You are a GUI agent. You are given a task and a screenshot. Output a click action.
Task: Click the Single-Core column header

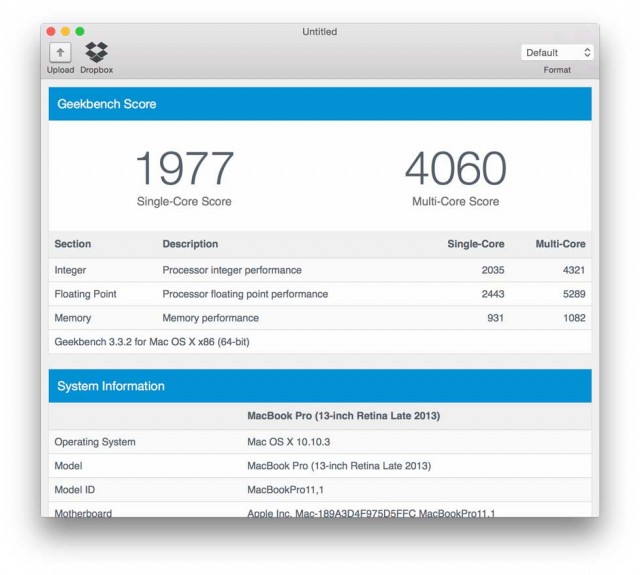(x=475, y=244)
